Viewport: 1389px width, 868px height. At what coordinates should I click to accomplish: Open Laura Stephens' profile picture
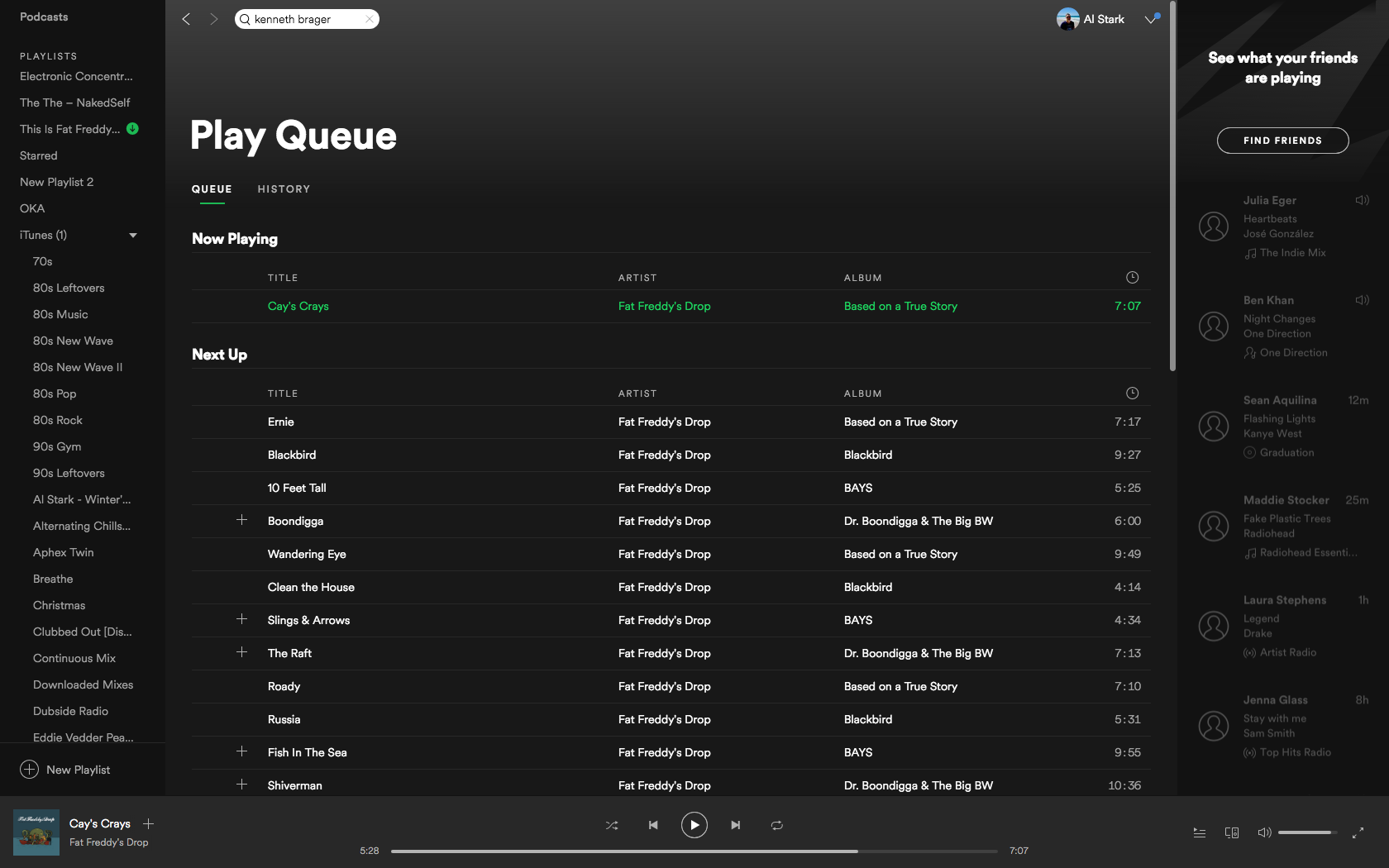click(1214, 627)
